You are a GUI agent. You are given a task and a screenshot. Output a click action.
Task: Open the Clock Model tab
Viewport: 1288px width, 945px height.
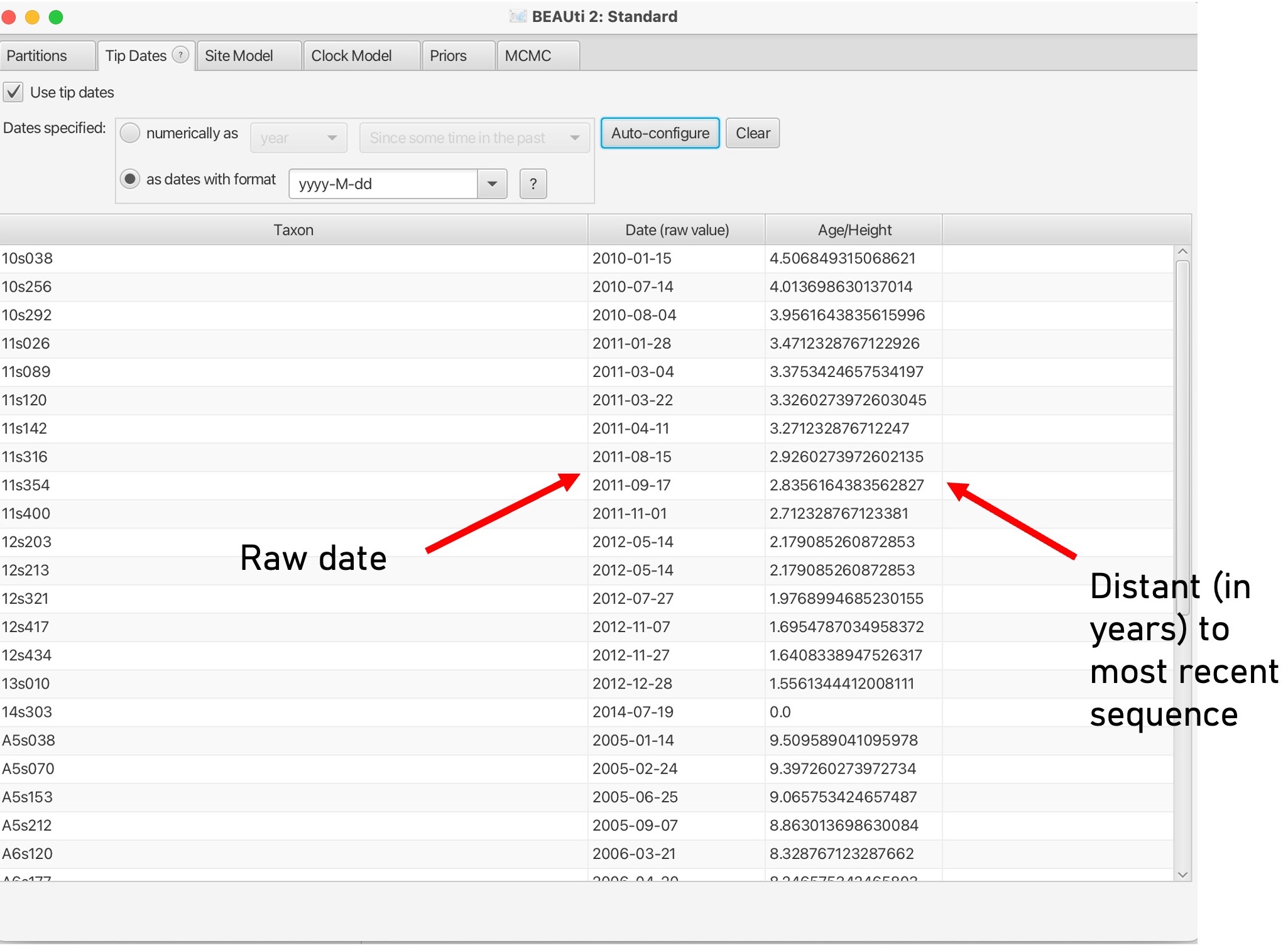coord(351,56)
